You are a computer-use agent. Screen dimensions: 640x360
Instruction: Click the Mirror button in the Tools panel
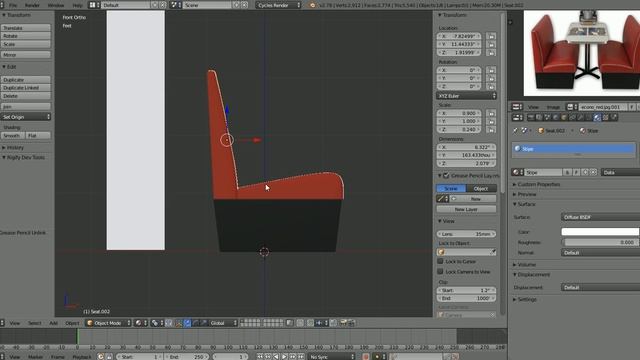26,54
